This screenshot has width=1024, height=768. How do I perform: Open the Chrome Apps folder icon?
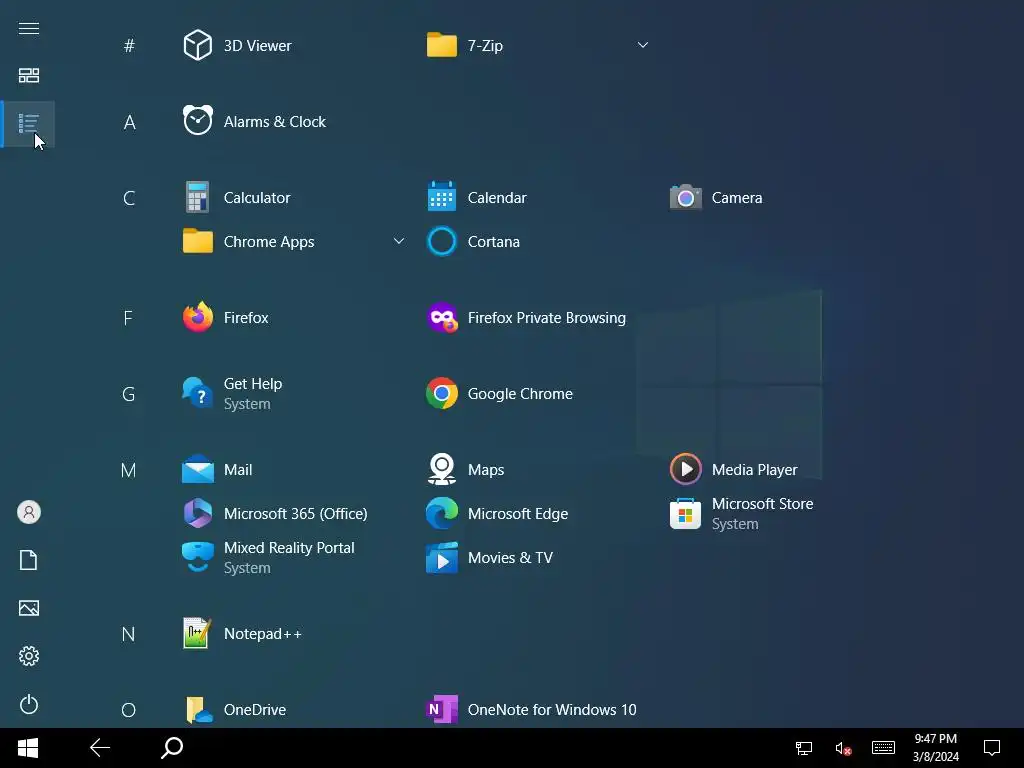(x=197, y=241)
